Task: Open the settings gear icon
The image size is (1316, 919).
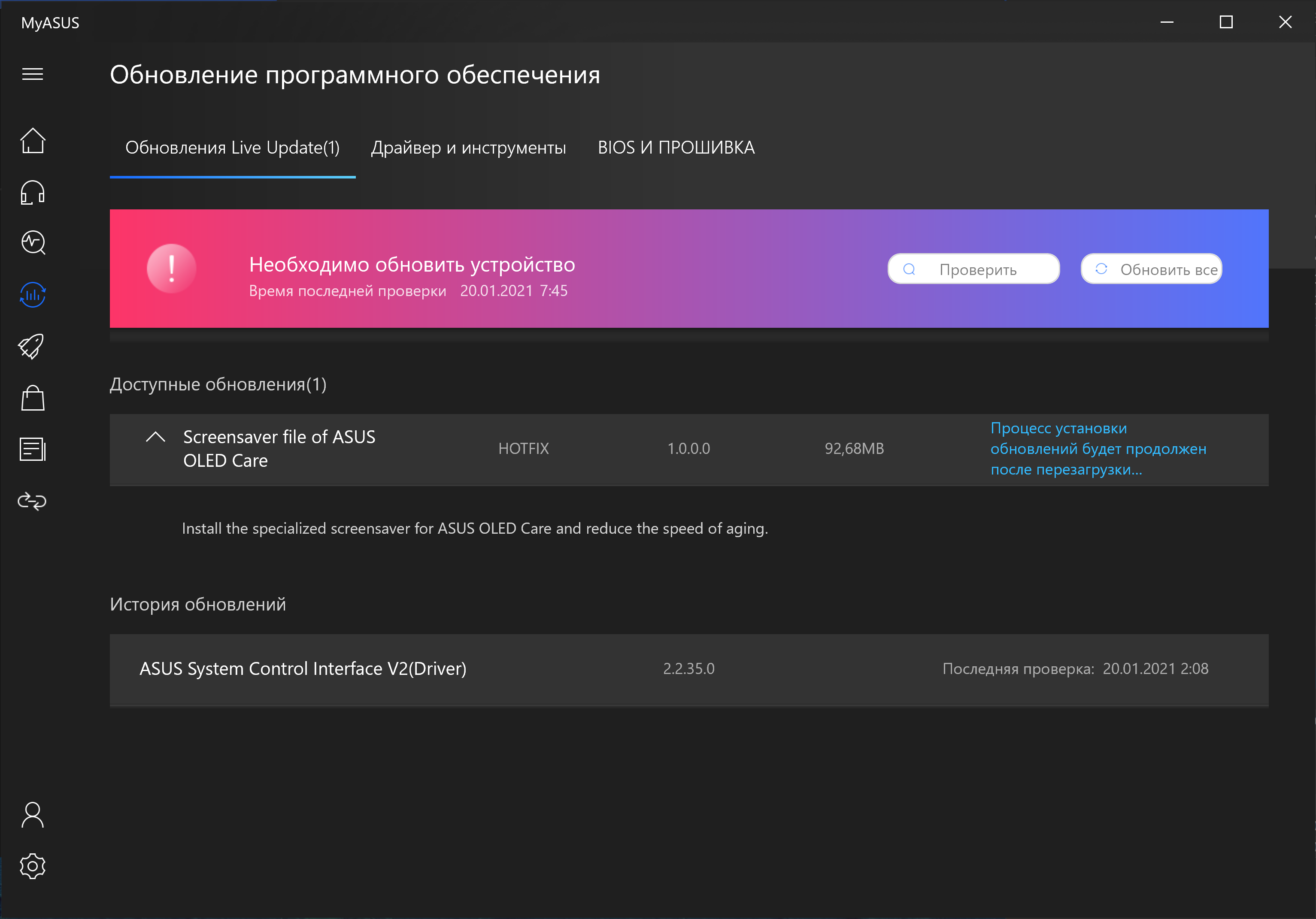Action: tap(33, 866)
